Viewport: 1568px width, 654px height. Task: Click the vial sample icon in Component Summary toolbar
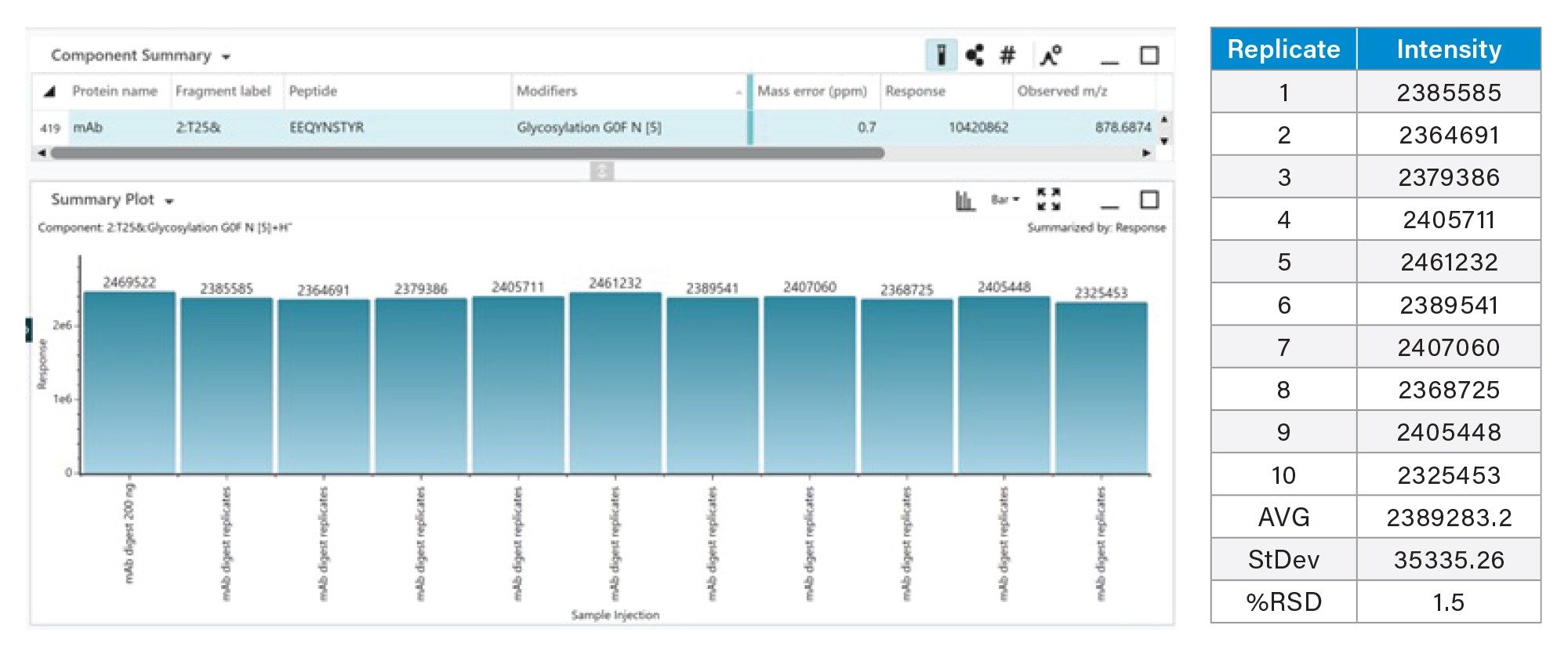click(x=942, y=55)
